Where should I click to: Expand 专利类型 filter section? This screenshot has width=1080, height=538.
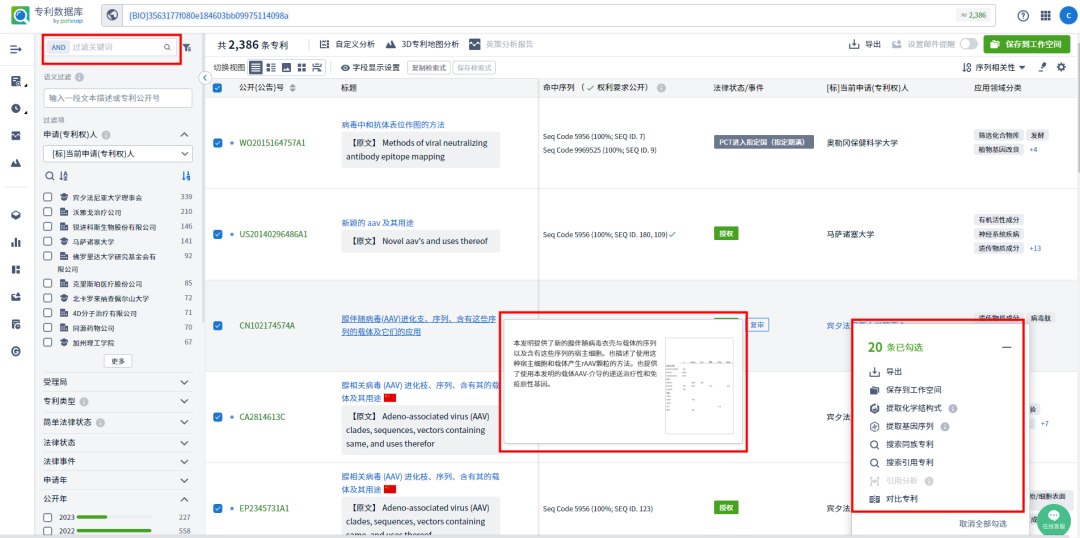[185, 401]
